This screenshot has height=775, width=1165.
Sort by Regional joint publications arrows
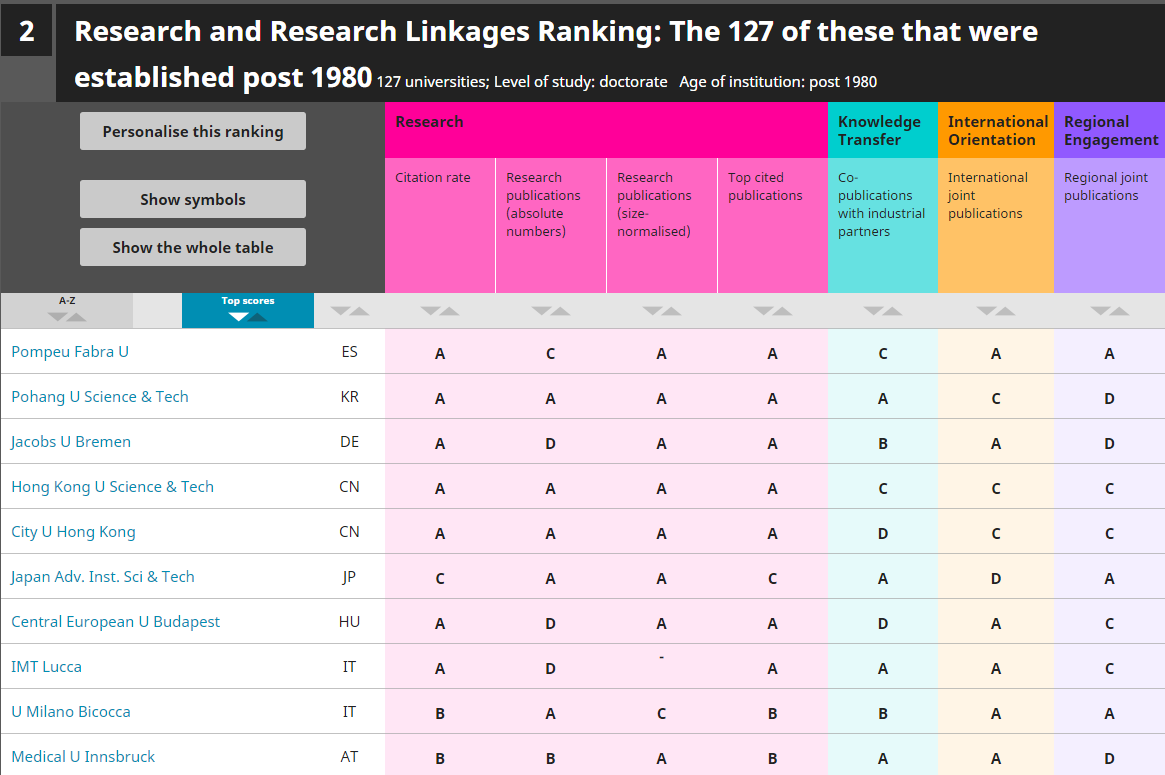tap(1109, 311)
